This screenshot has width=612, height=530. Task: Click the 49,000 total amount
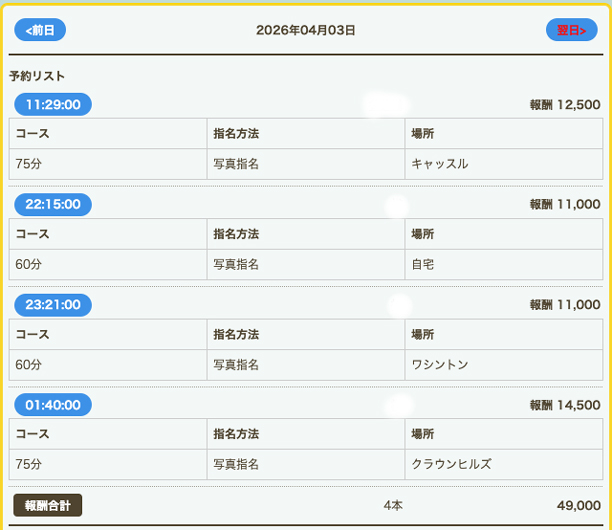tap(578, 506)
